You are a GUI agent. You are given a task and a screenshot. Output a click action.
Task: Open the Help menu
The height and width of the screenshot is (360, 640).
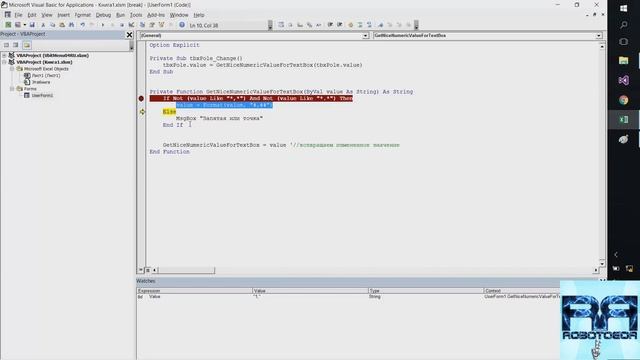199,15
